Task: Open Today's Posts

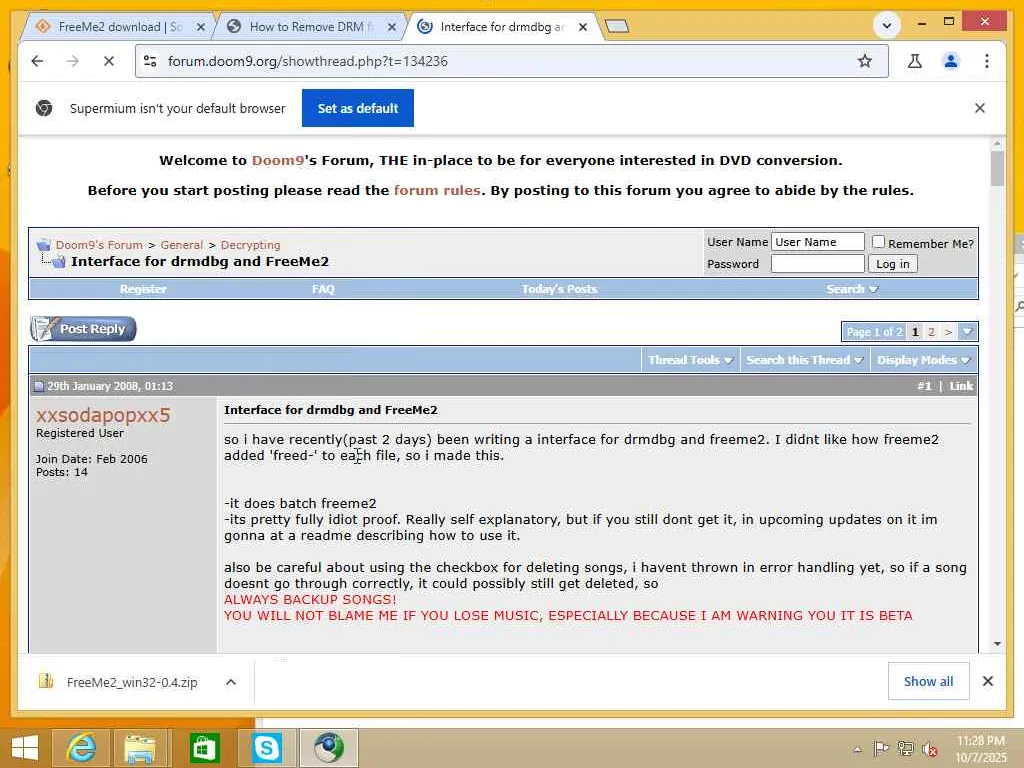Action: click(x=559, y=289)
